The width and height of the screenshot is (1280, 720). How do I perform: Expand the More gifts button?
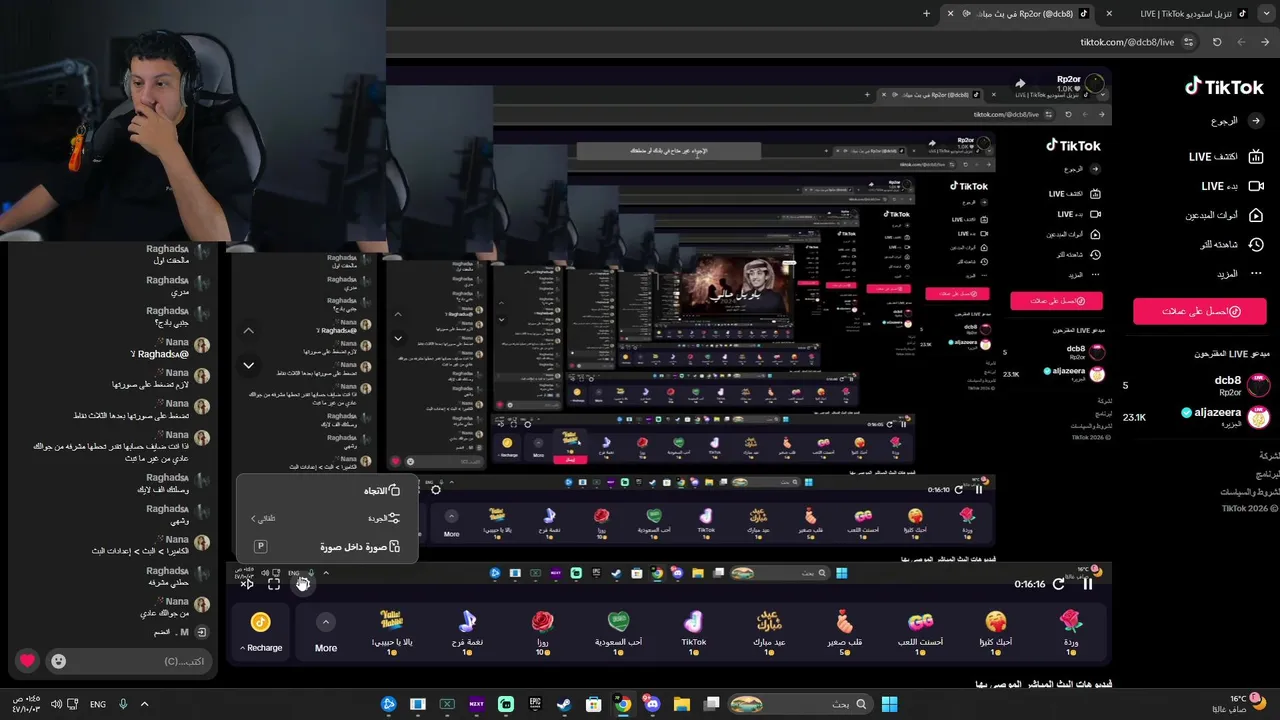pos(326,634)
